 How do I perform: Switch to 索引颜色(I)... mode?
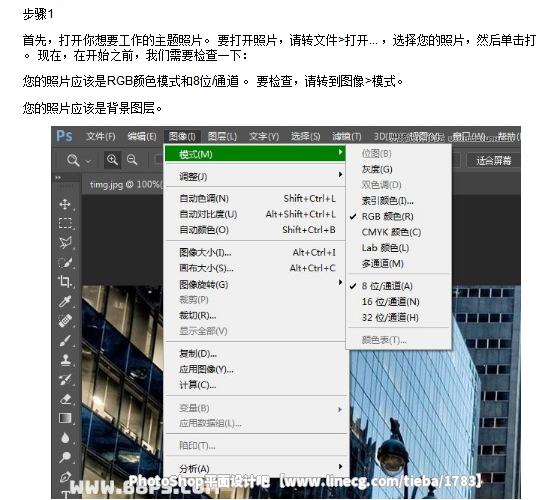(387, 201)
